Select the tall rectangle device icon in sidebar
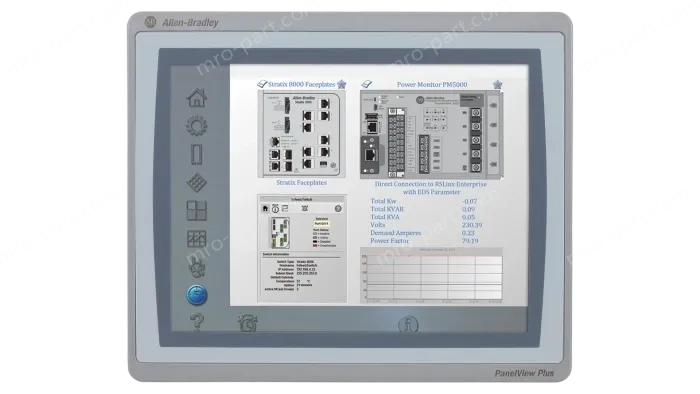Viewport: 700px width, 394px height. (x=196, y=154)
